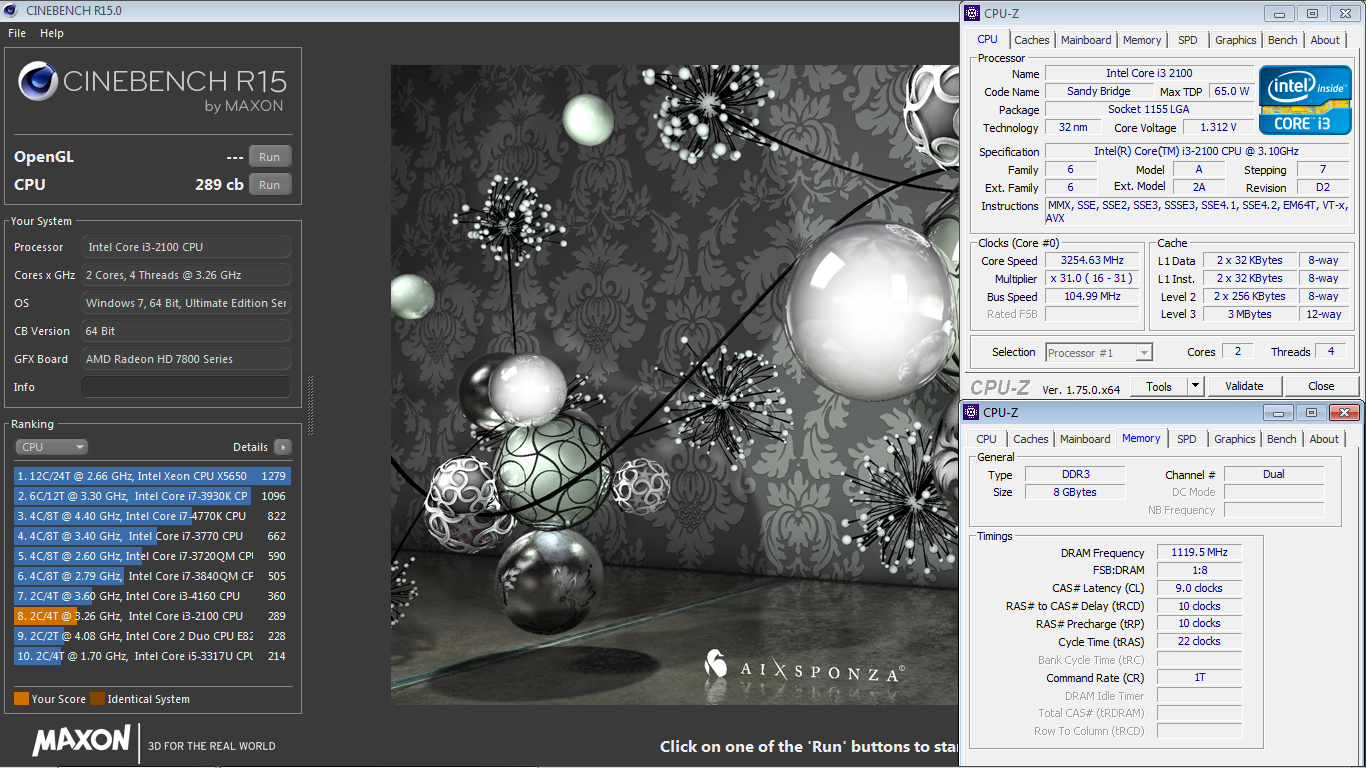Switch to Bench tab in lower CPU-Z
Viewport: 1366px width, 768px height.
1282,439
